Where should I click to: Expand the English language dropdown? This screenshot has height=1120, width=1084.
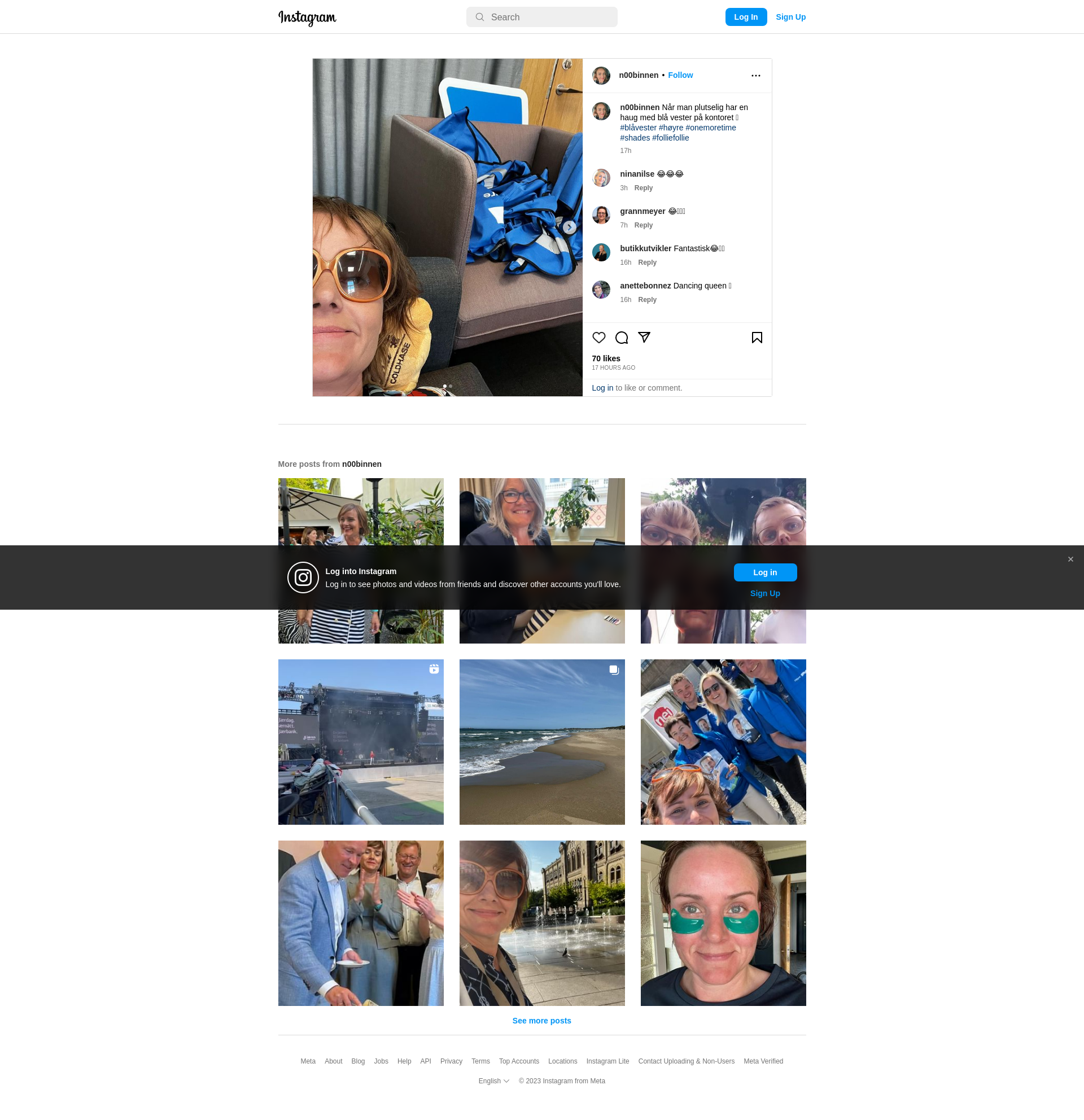pyautogui.click(x=493, y=1081)
